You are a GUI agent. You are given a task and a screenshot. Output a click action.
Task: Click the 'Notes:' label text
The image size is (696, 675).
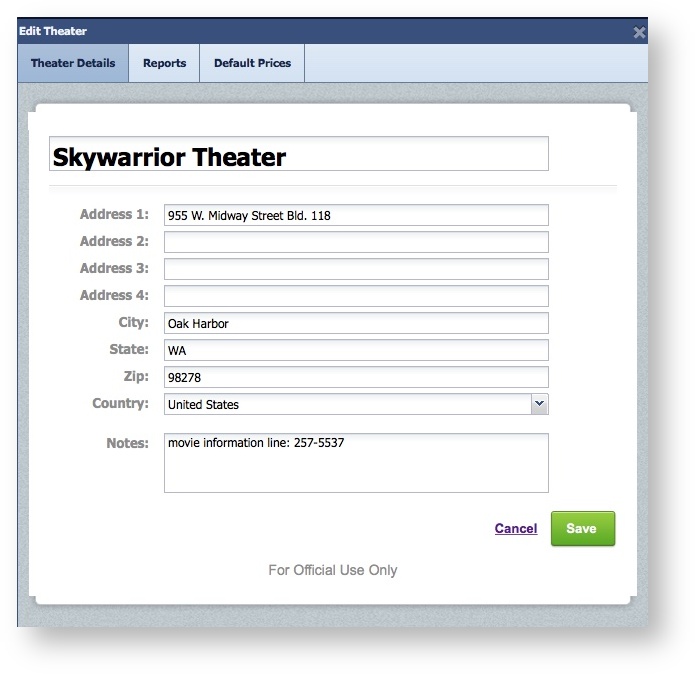point(127,443)
